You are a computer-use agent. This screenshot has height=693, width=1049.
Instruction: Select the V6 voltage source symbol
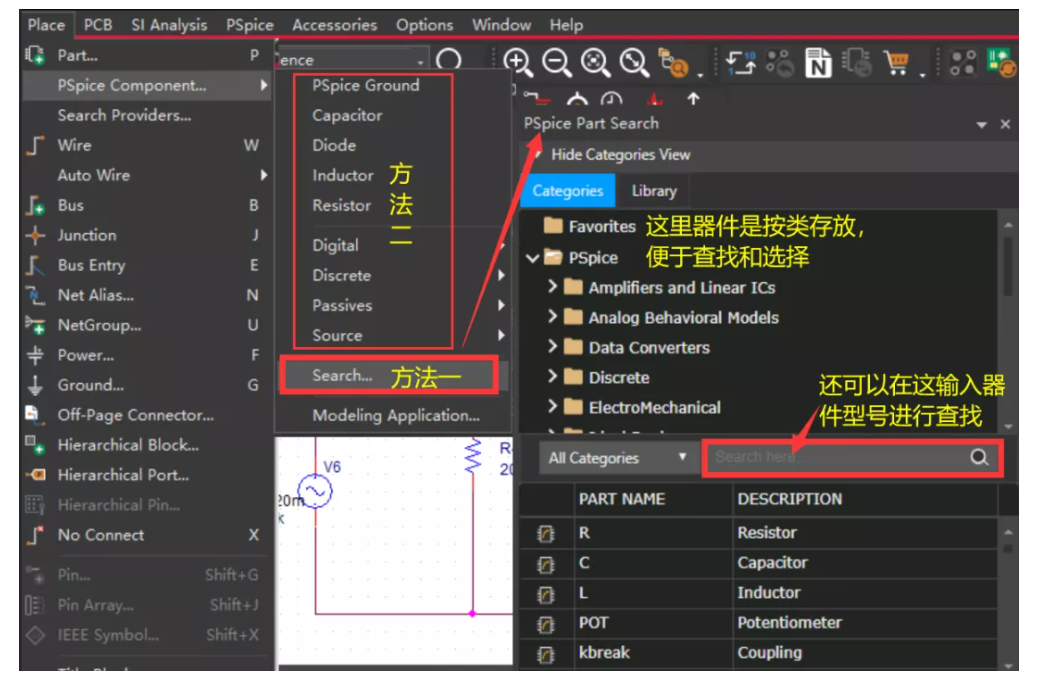(315, 492)
